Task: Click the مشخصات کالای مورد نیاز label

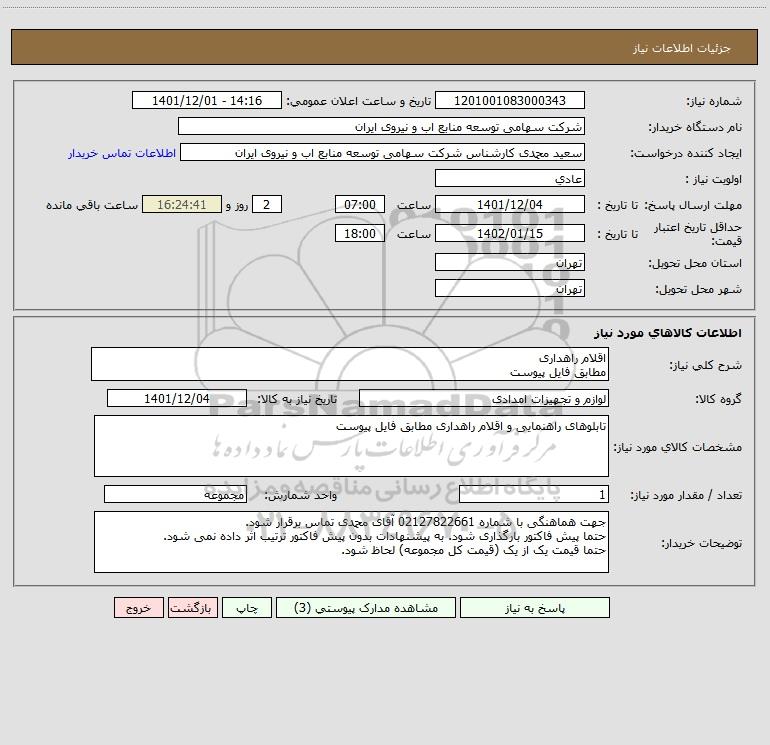Action: coord(678,447)
